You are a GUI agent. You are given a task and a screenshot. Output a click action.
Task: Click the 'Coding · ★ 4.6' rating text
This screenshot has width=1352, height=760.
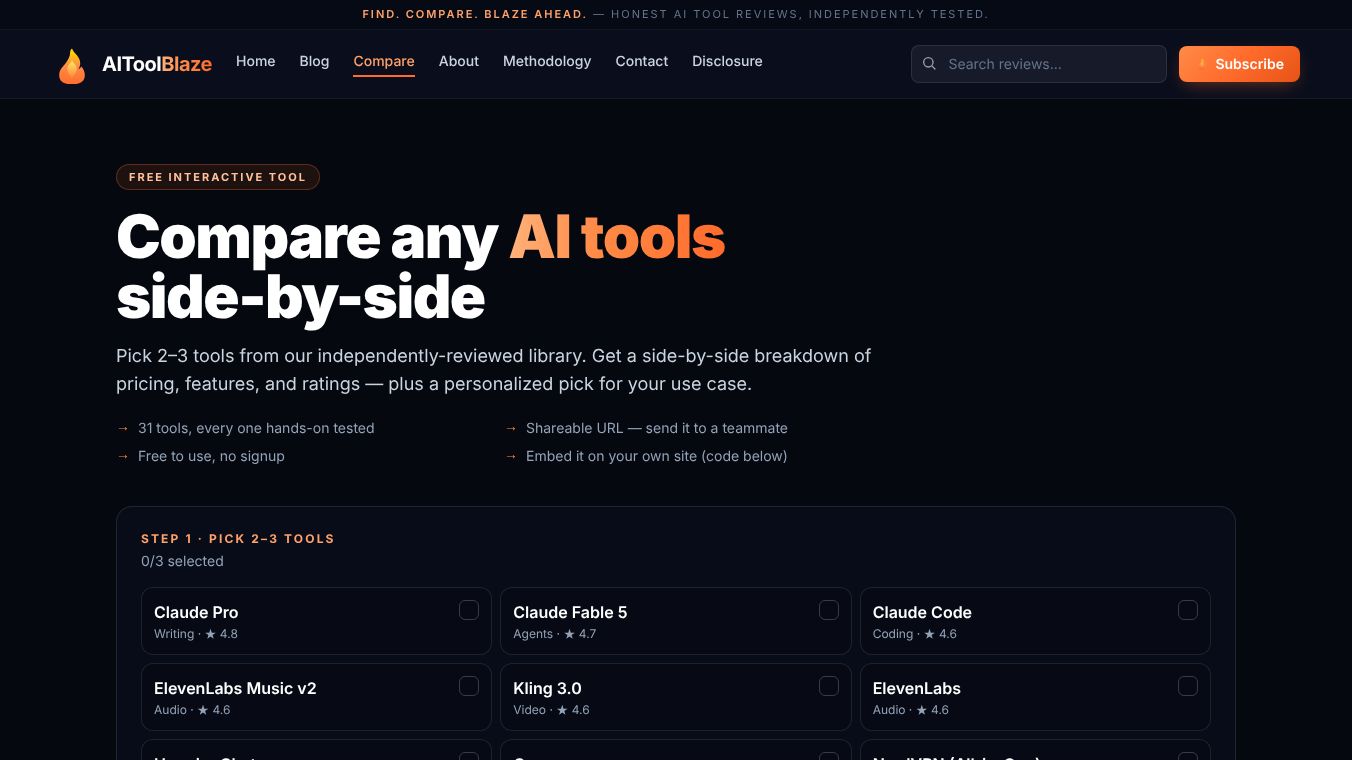pos(915,634)
